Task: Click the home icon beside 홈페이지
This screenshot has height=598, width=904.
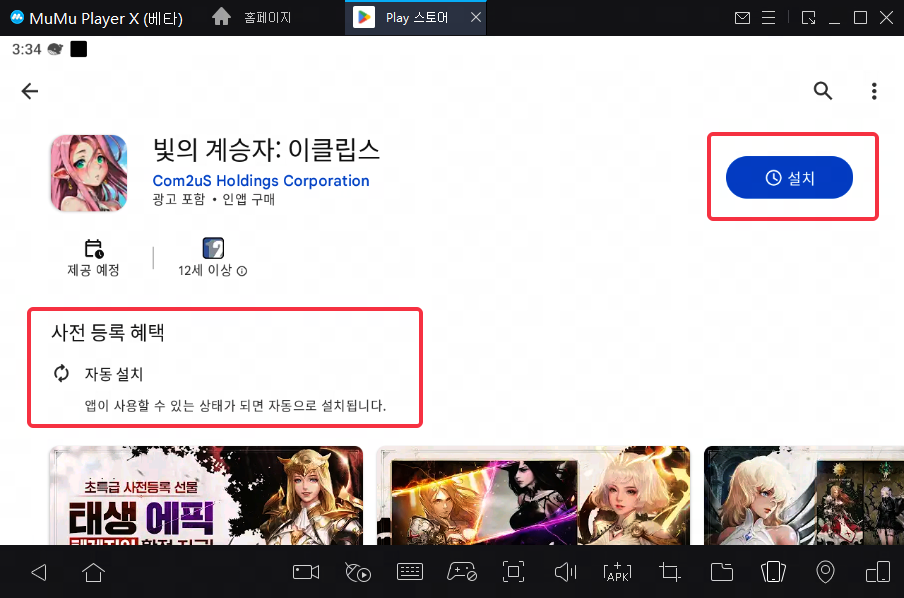Action: pyautogui.click(x=221, y=17)
